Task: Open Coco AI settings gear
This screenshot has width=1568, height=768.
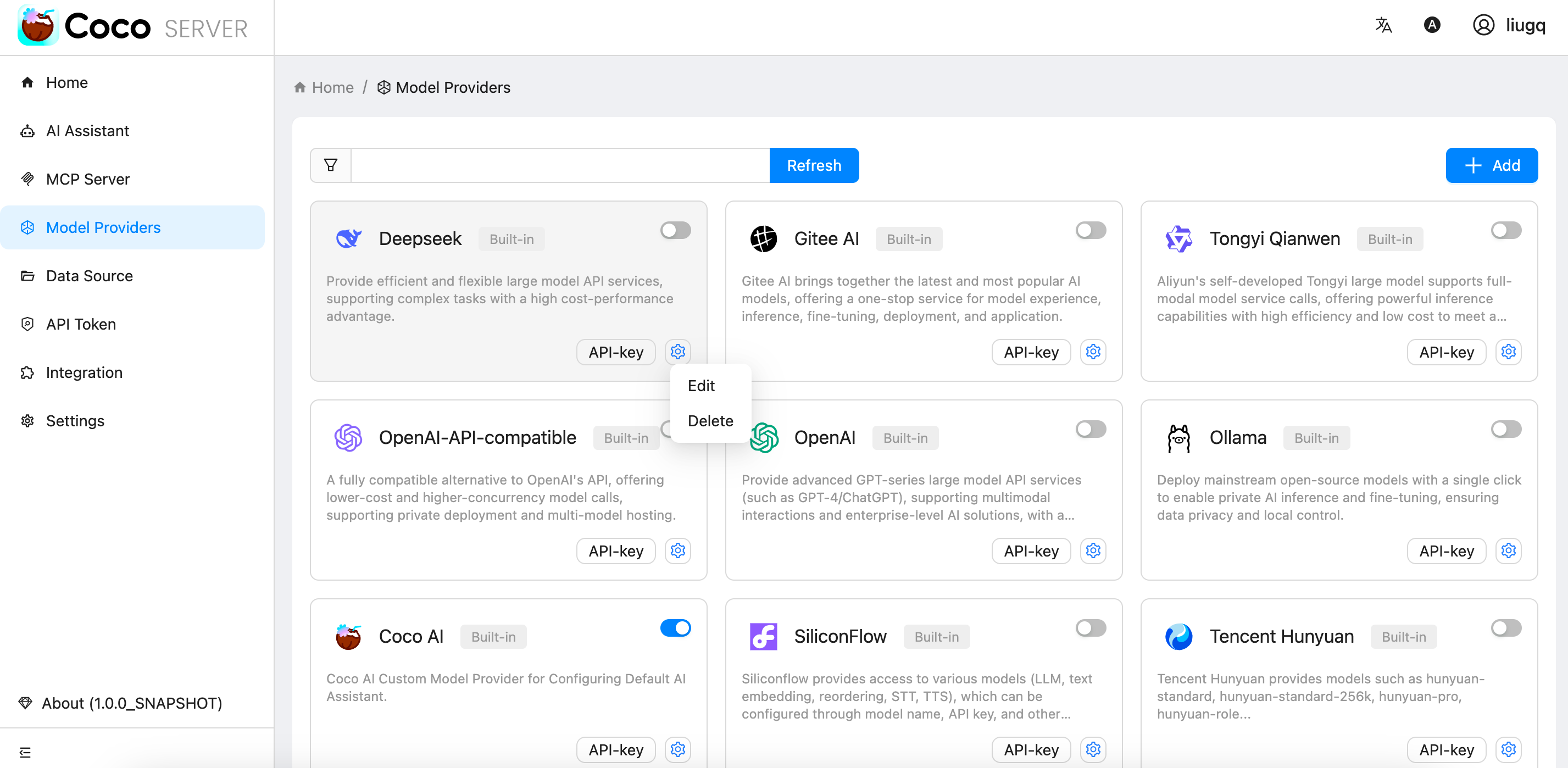Action: pos(677,749)
